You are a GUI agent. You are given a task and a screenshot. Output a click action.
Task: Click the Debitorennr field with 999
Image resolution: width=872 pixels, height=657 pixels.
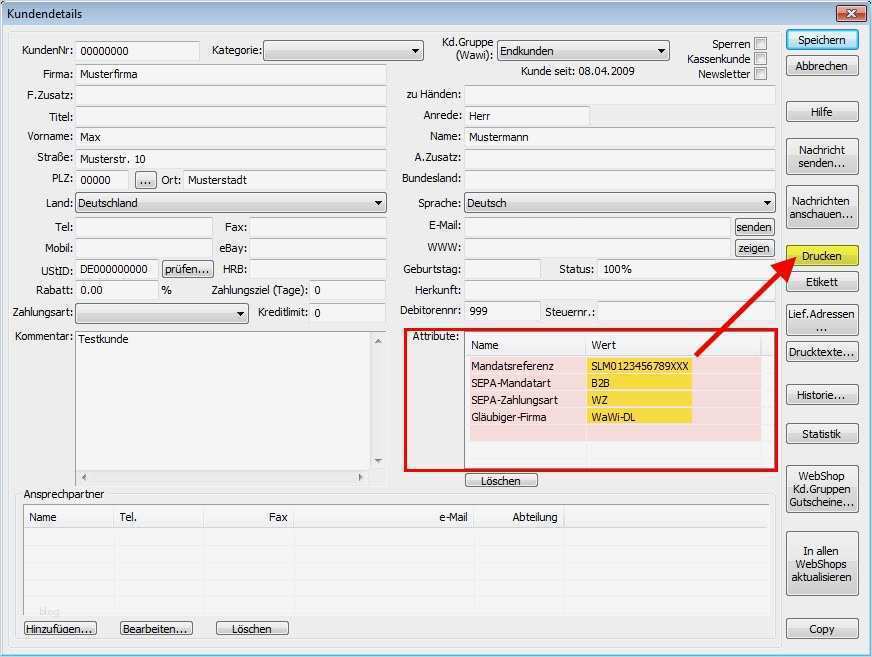click(502, 311)
